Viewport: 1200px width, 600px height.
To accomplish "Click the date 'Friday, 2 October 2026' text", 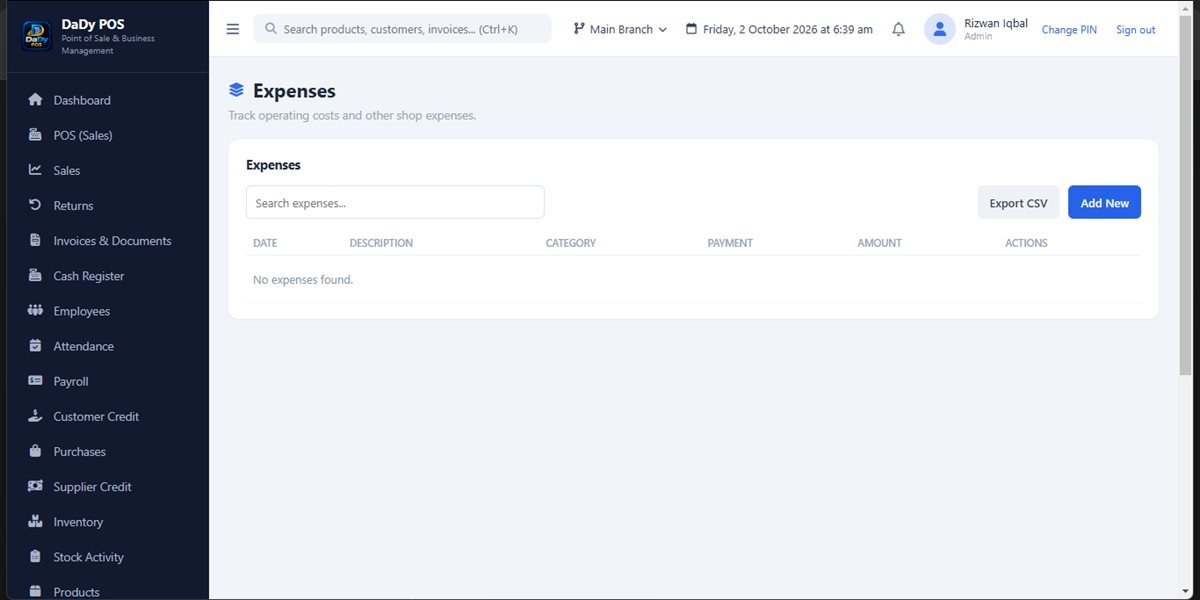I will pyautogui.click(x=761, y=29).
